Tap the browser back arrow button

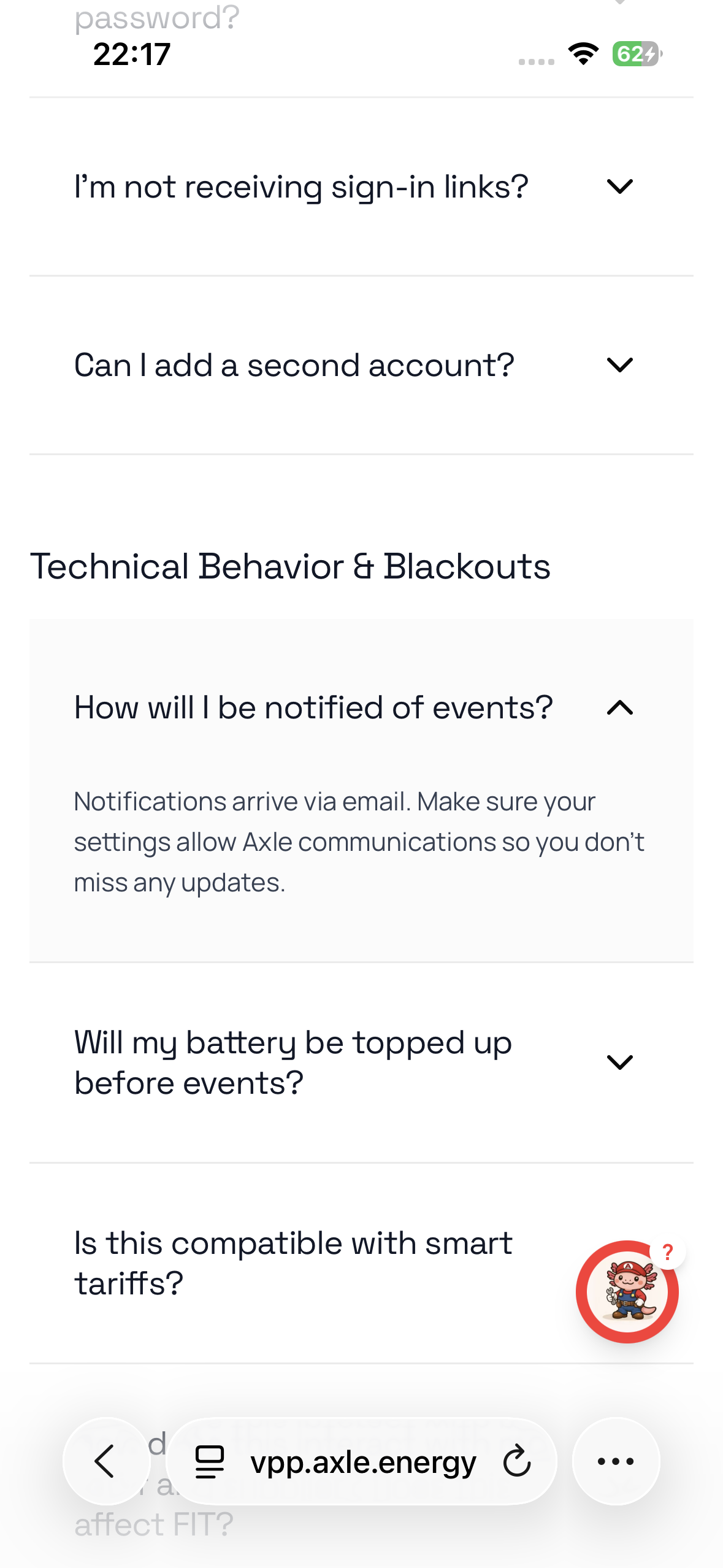(106, 1461)
